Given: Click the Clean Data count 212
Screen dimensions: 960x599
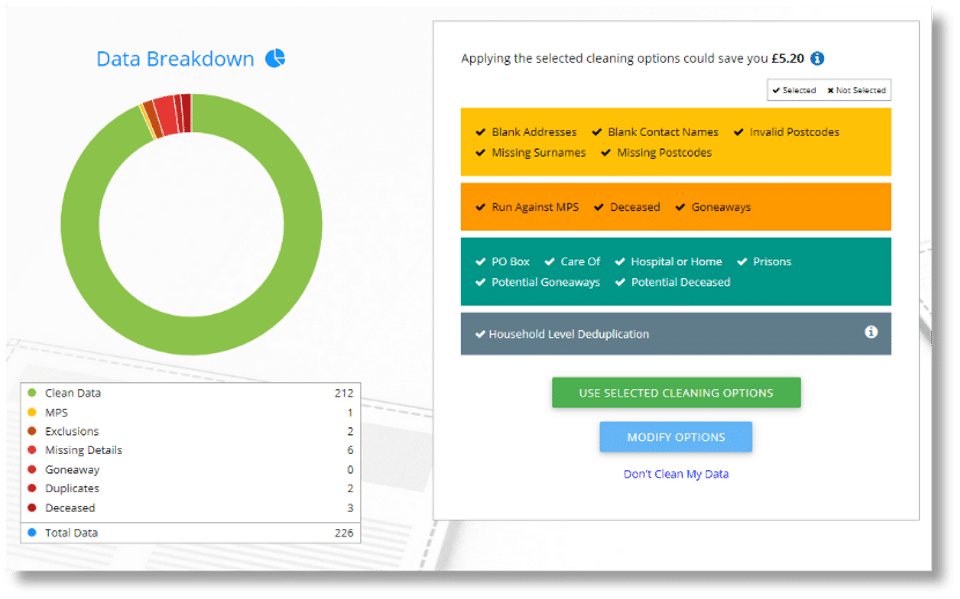Looking at the screenshot, I should click(x=343, y=393).
